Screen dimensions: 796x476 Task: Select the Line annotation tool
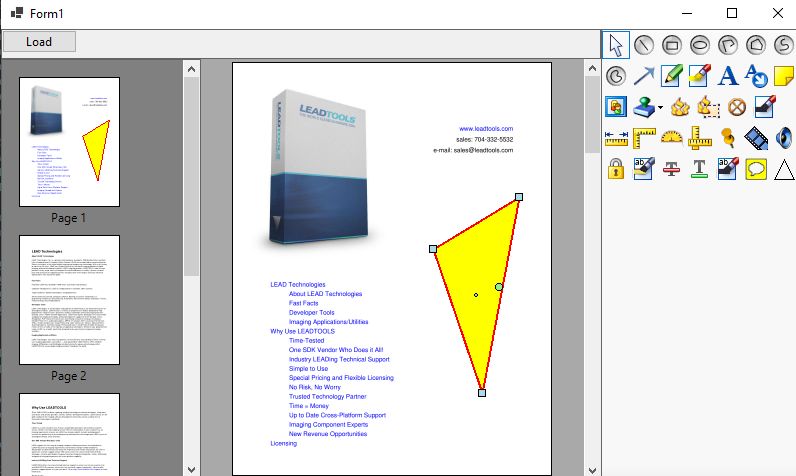click(x=644, y=45)
